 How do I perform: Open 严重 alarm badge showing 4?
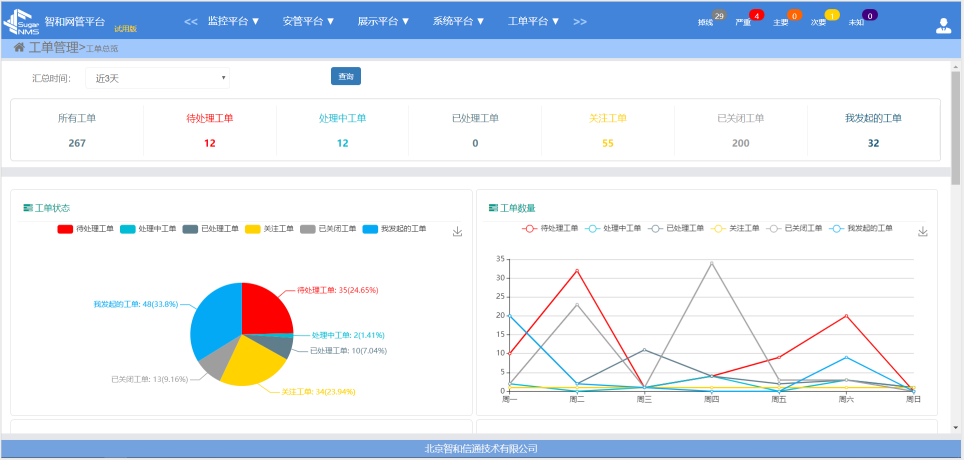pyautogui.click(x=756, y=15)
